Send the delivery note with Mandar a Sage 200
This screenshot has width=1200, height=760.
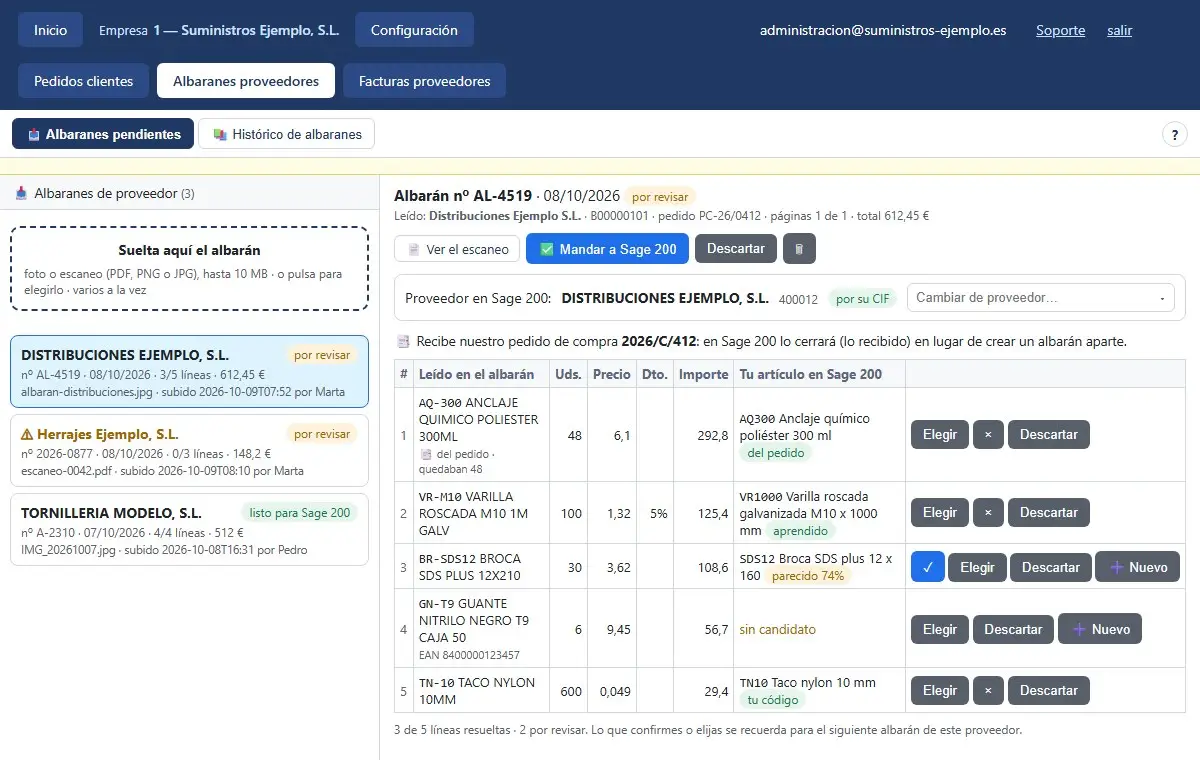point(607,249)
